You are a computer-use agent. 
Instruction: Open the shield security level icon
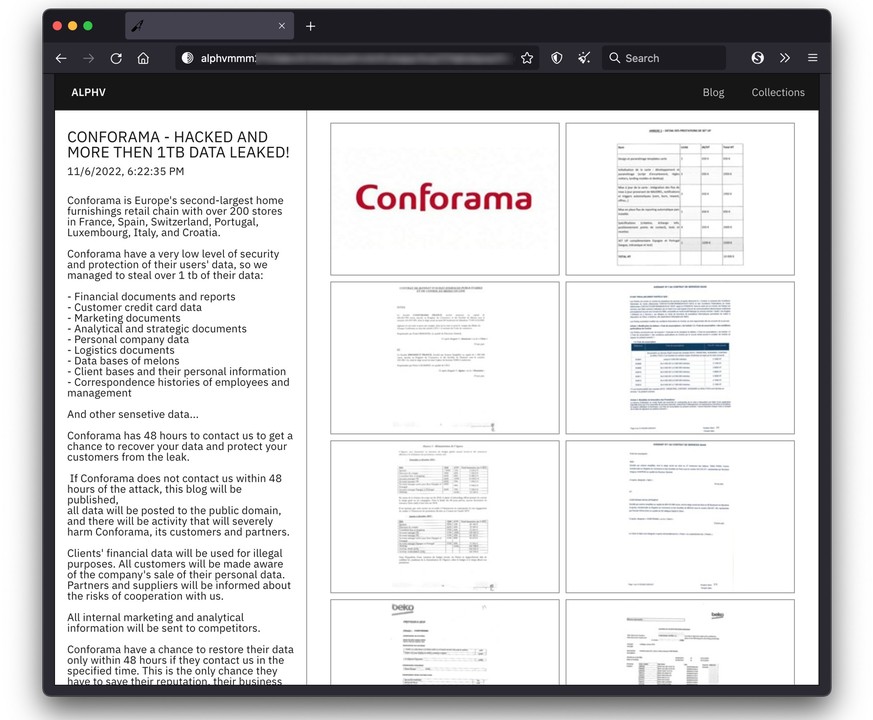coord(556,58)
